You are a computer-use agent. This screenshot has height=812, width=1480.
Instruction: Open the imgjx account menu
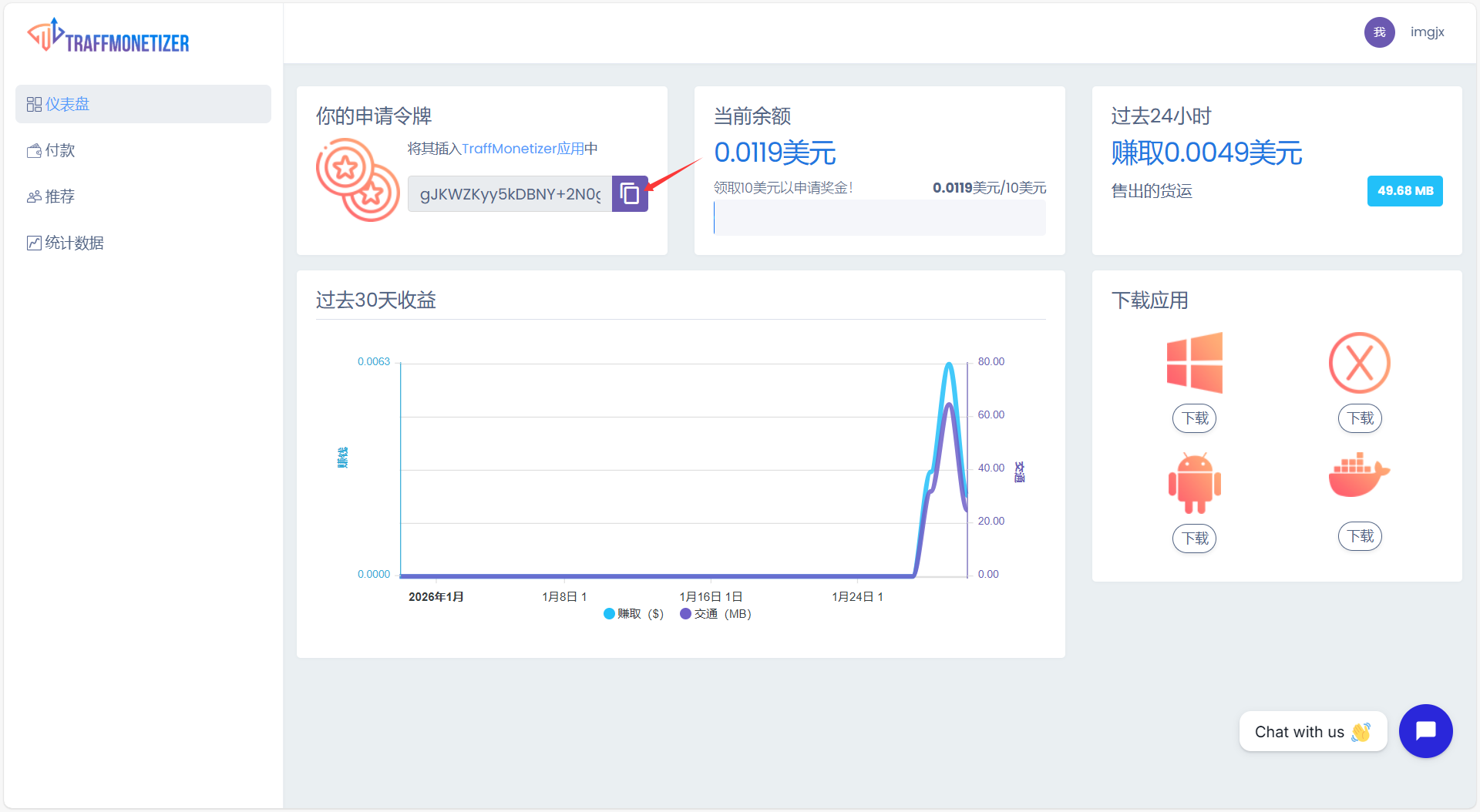[x=1427, y=32]
